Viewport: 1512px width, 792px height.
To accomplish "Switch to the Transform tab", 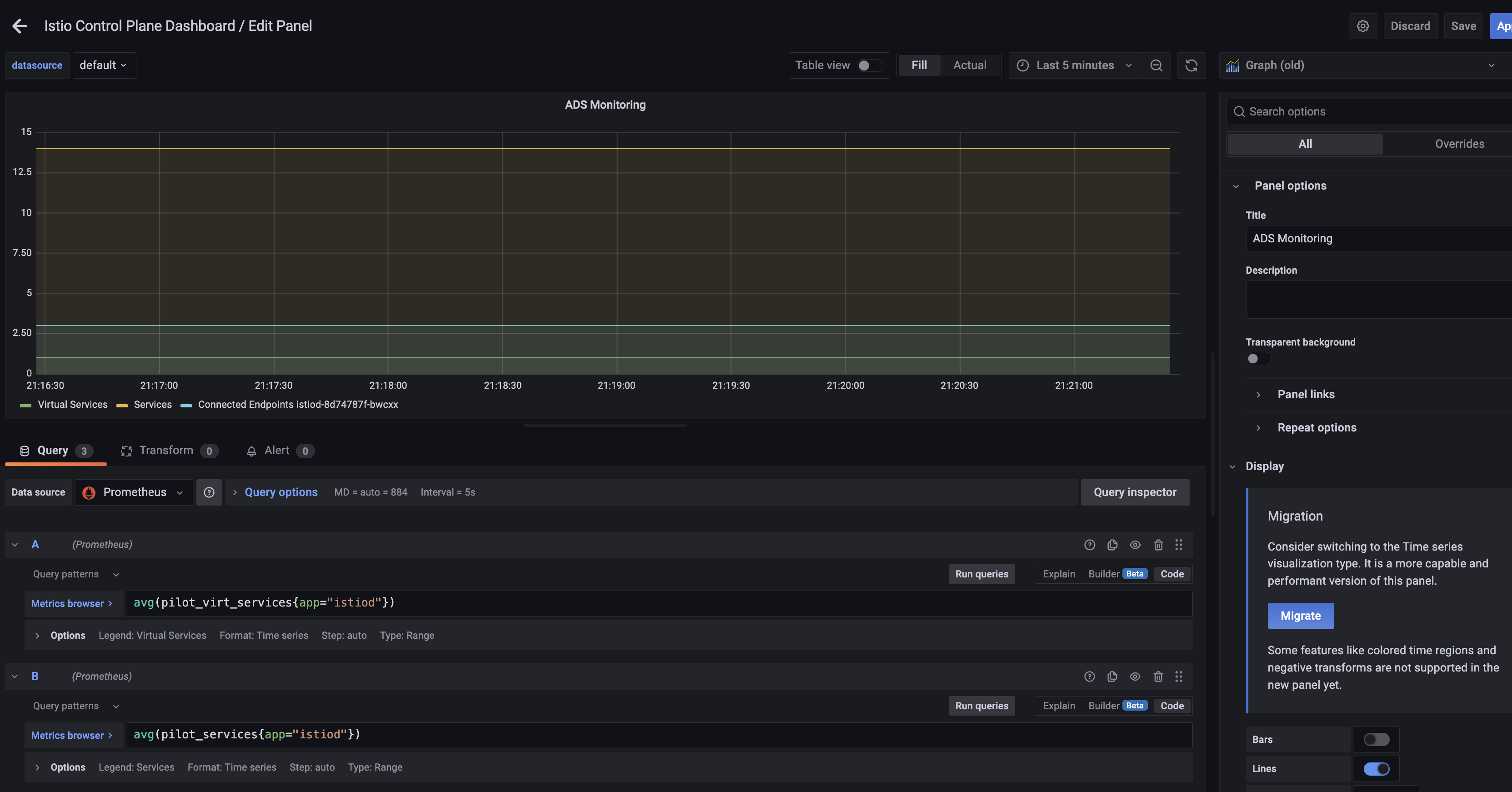I will click(x=167, y=450).
